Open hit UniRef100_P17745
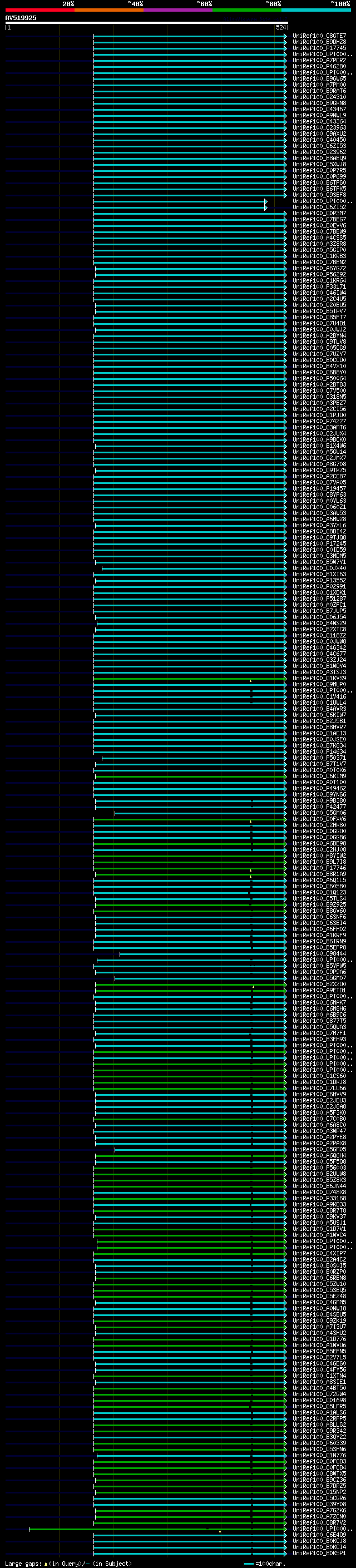This screenshot has height=1568, width=356. click(319, 48)
